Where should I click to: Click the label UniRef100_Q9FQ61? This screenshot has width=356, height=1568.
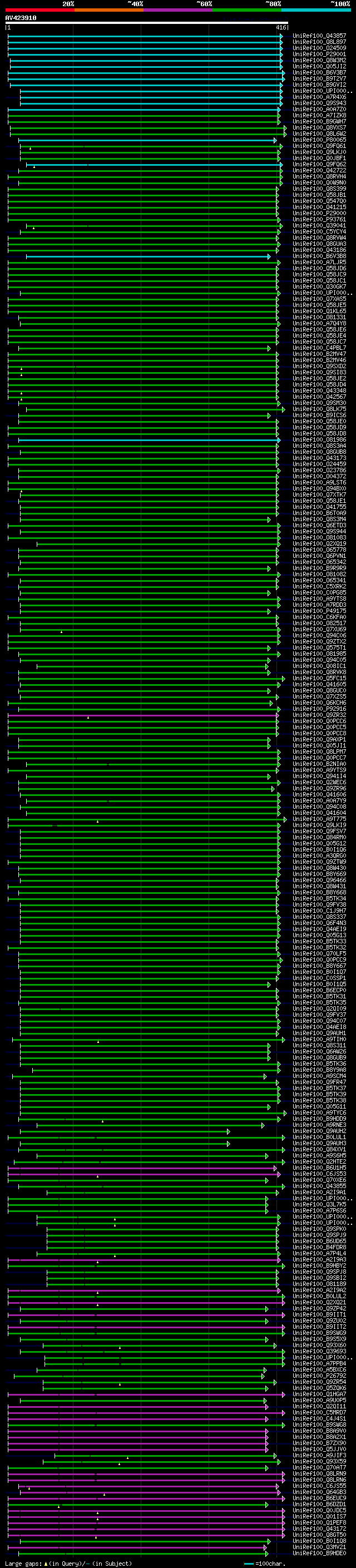tap(319, 146)
